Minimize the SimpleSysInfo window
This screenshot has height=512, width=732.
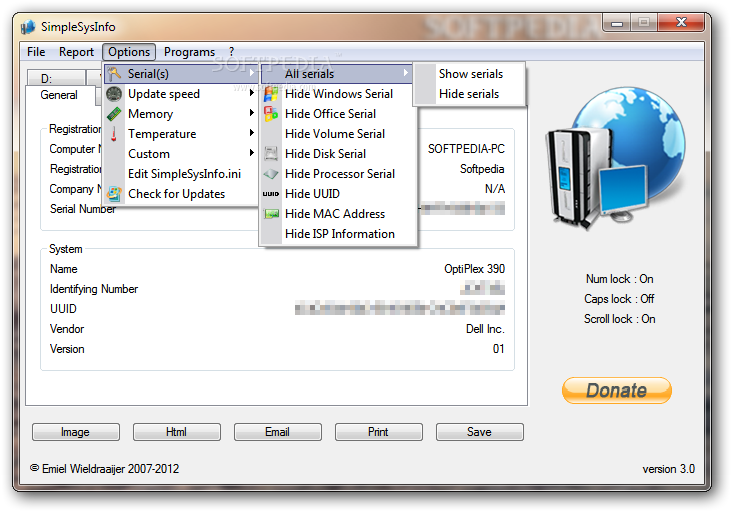pos(617,22)
